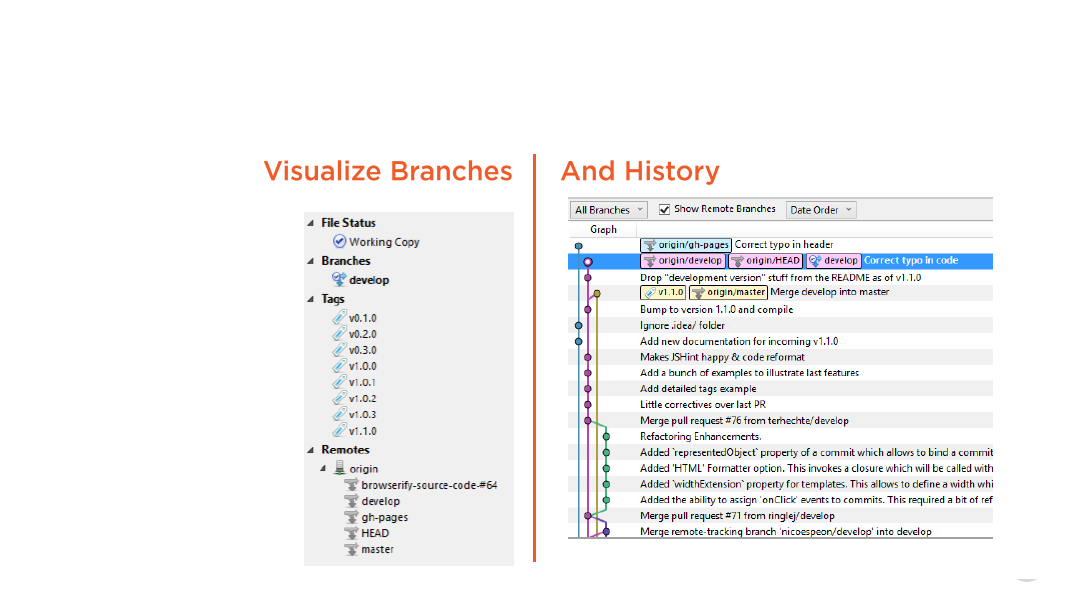
Task: Select browserify-source-code-#64 remote branch
Action: [429, 485]
